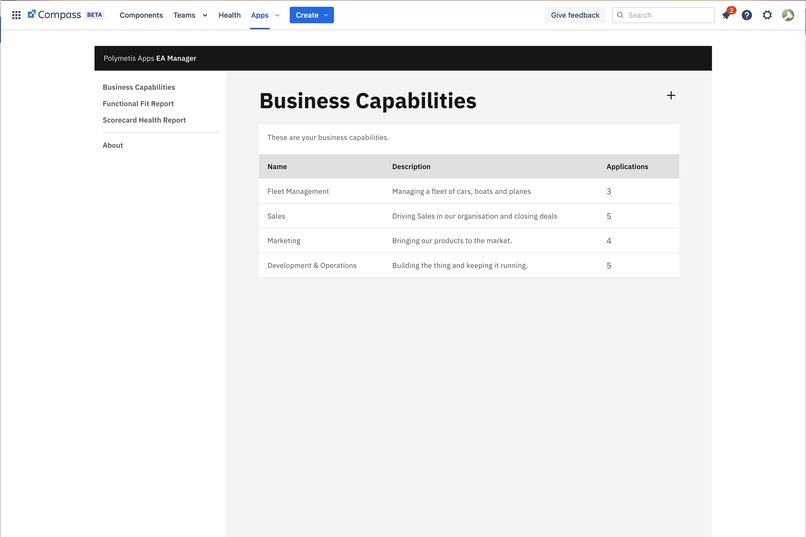Click the applications count for Sales
Viewport: 806px width, 537px height.
click(609, 216)
